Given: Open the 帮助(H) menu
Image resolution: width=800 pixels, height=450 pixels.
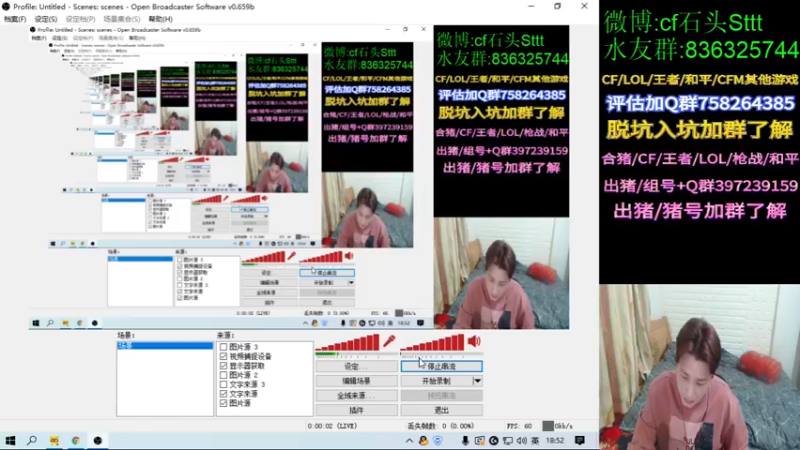Looking at the screenshot, I should (x=160, y=19).
